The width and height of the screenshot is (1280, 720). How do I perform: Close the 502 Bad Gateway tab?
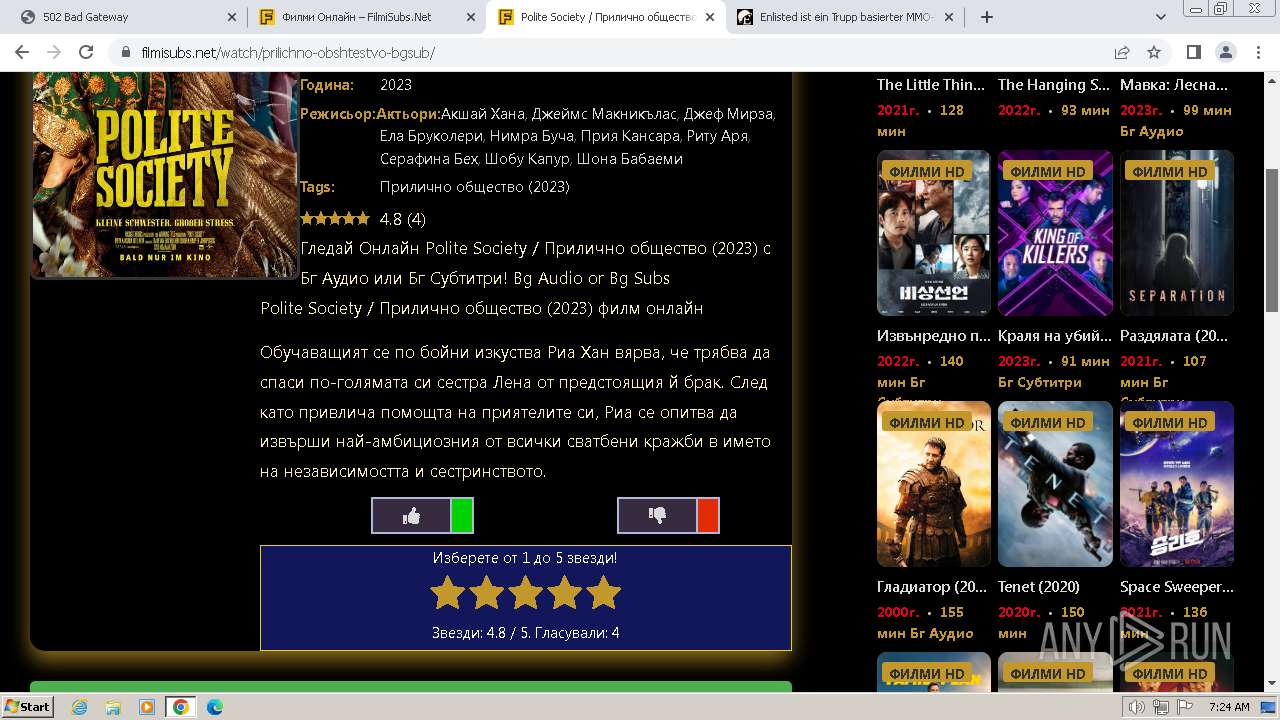pos(231,17)
